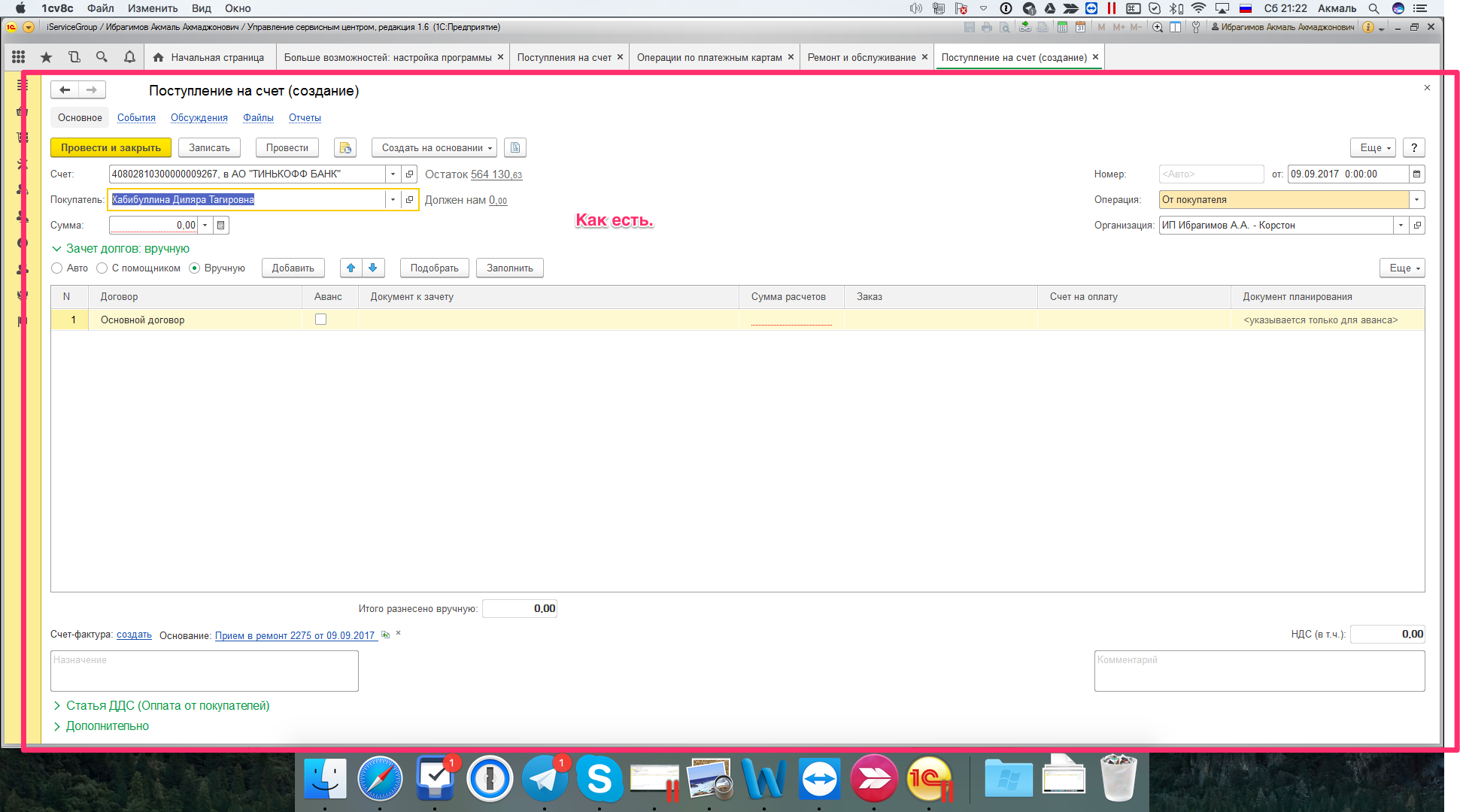Select the С помощником radio option
The width and height of the screenshot is (1460, 812).
click(102, 268)
